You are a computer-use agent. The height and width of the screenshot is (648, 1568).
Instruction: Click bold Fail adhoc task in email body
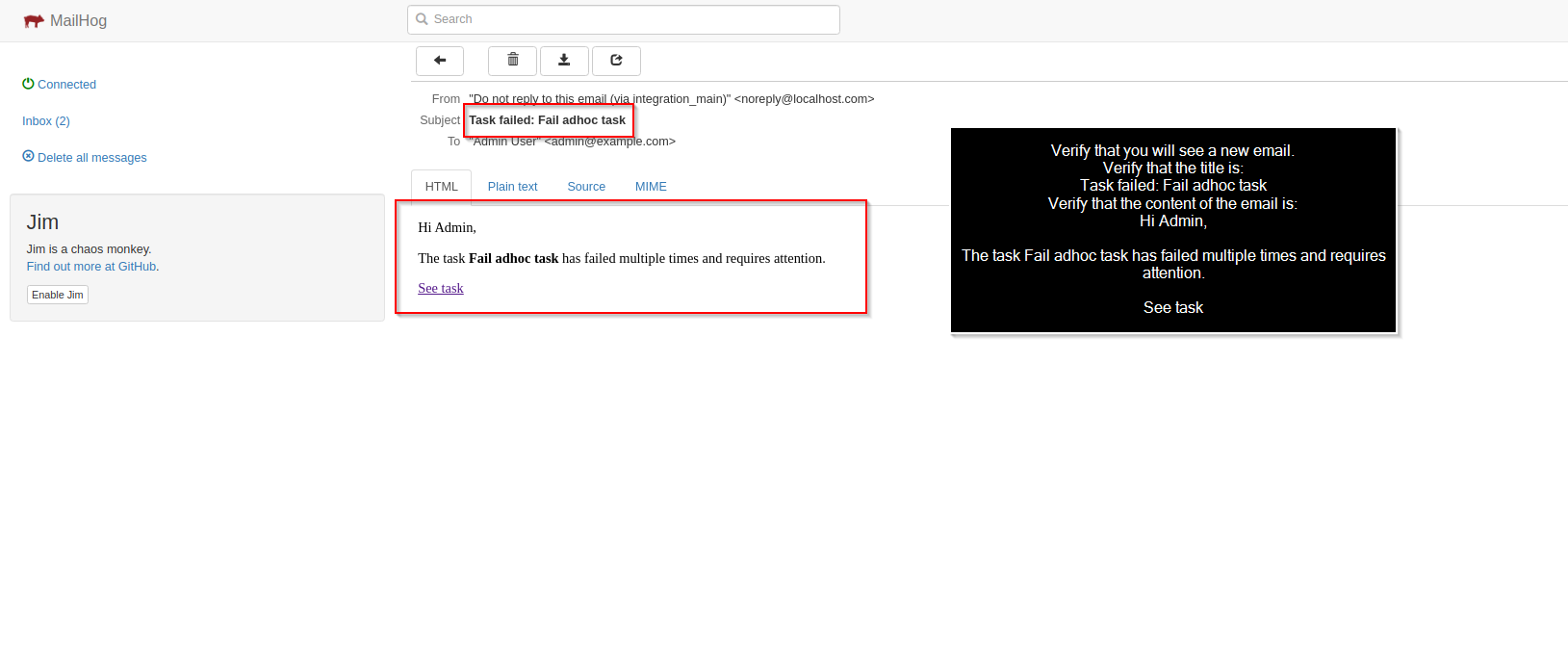pos(513,258)
